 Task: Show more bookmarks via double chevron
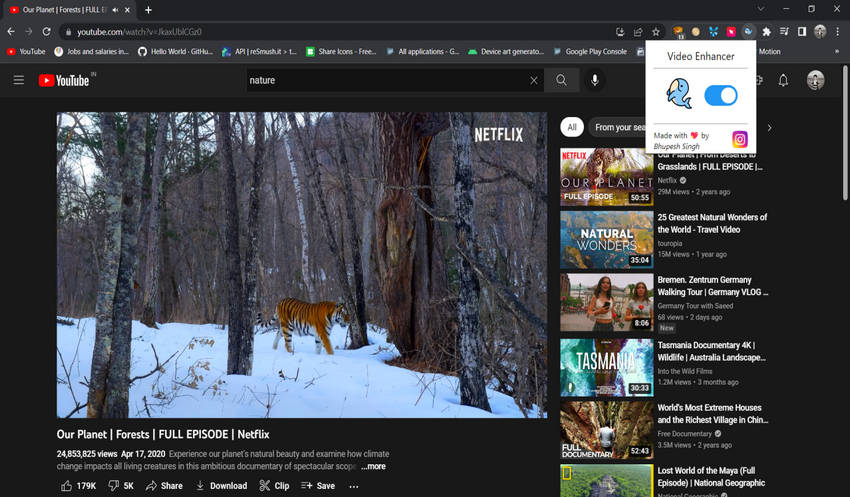(x=836, y=51)
